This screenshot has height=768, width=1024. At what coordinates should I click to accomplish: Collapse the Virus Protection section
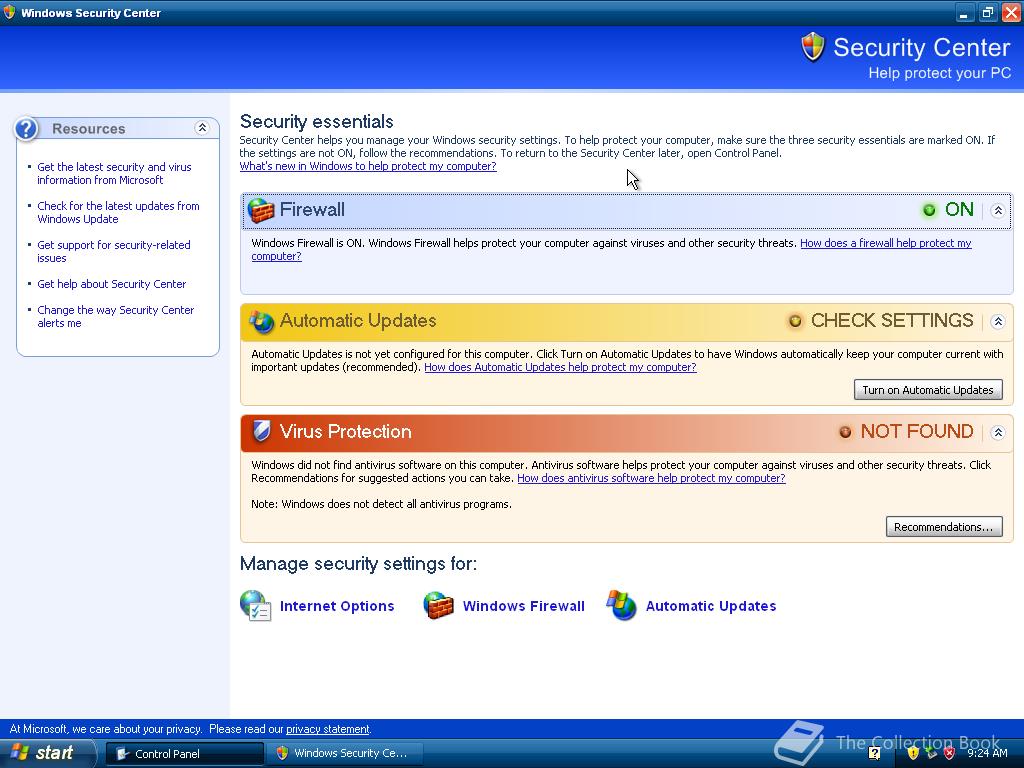[998, 432]
